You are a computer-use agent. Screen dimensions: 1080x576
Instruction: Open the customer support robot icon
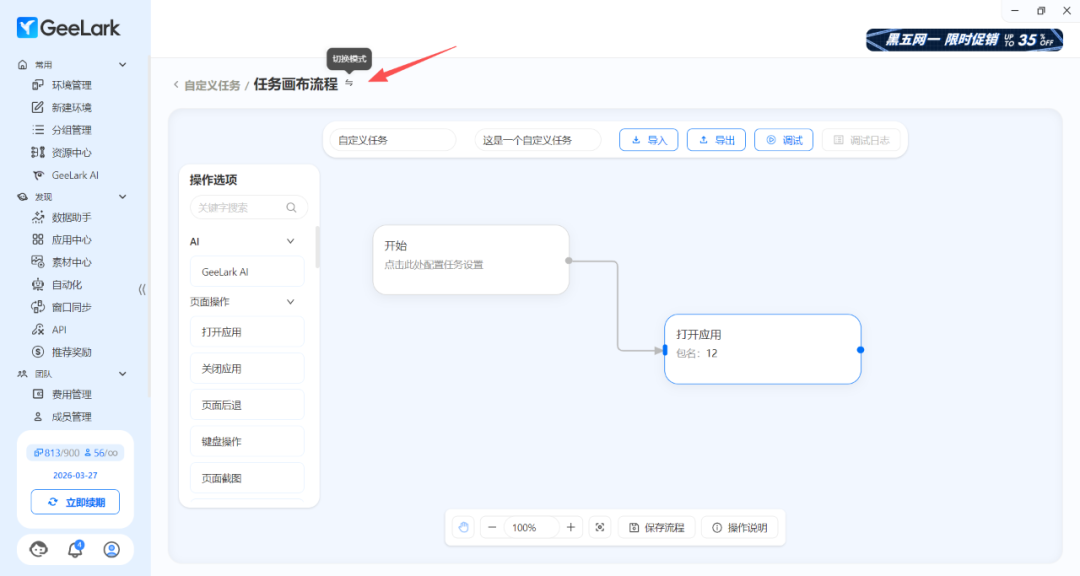(x=39, y=549)
